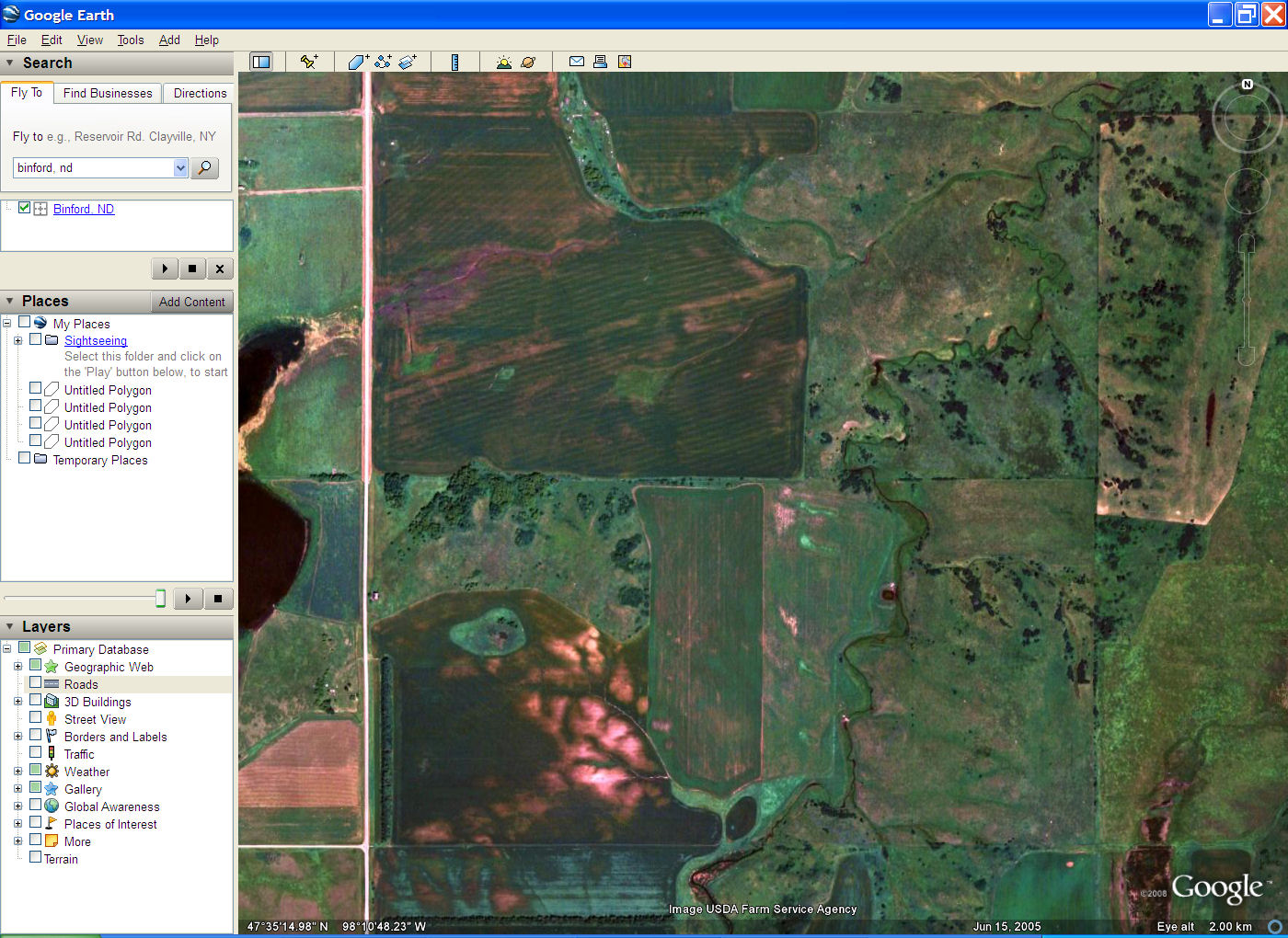Toggle the sidebar visibility button
The width and height of the screenshot is (1288, 938).
(261, 62)
